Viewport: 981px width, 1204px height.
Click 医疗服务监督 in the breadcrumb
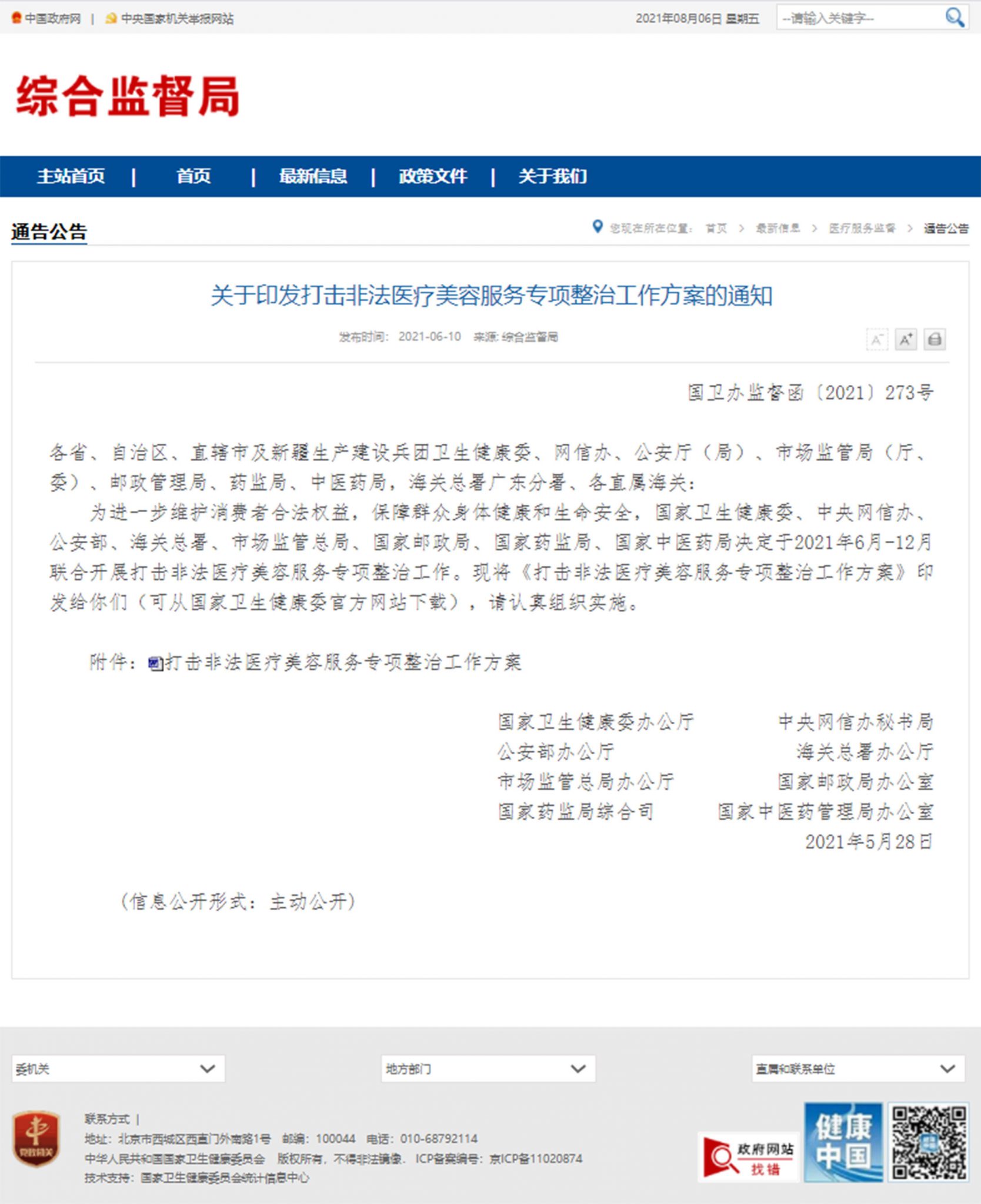coord(862,228)
